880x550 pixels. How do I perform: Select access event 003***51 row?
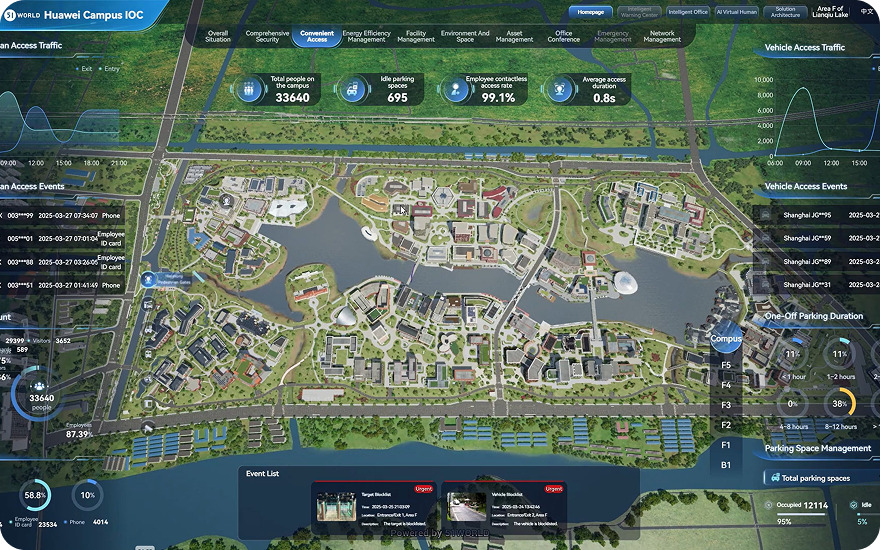pos(62,285)
